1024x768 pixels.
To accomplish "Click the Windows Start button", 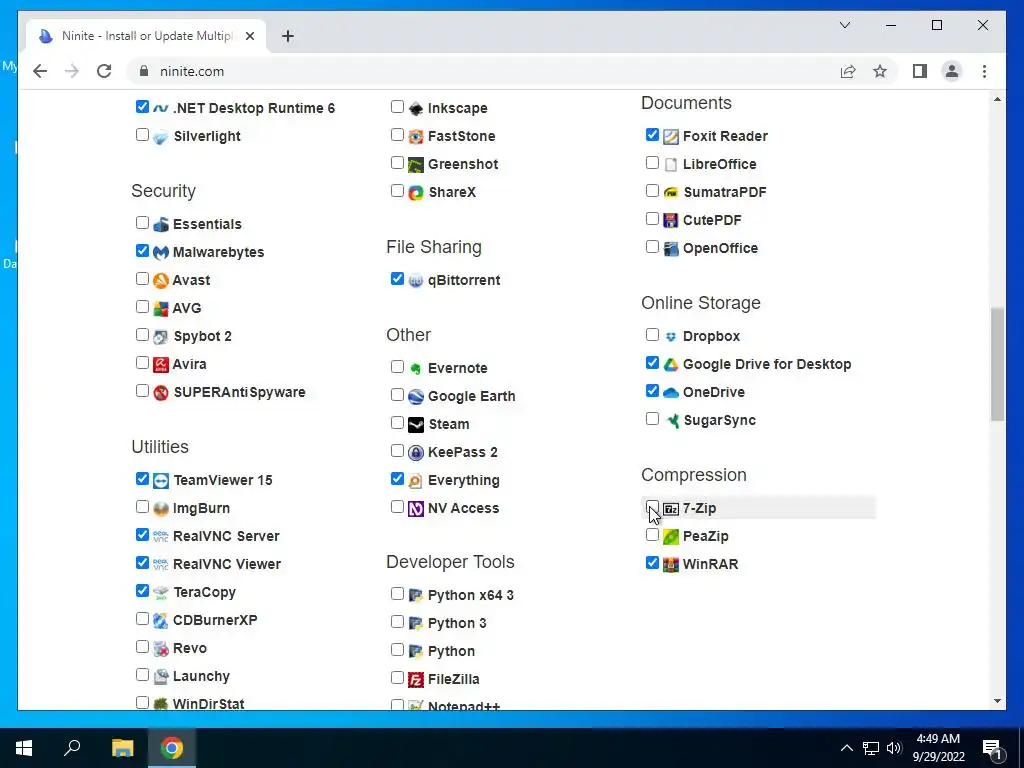I will coord(24,748).
